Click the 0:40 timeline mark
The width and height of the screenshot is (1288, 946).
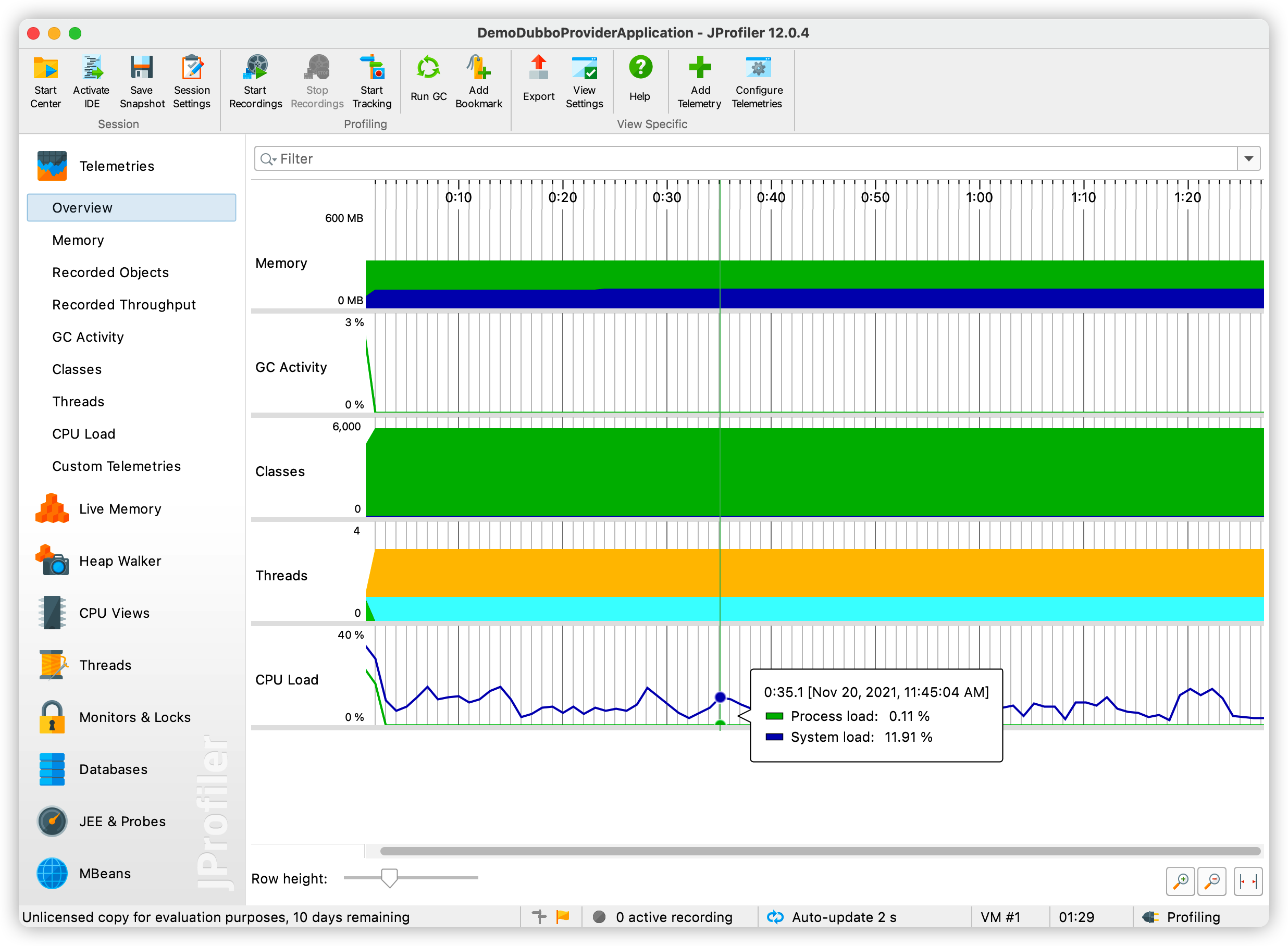tap(771, 197)
